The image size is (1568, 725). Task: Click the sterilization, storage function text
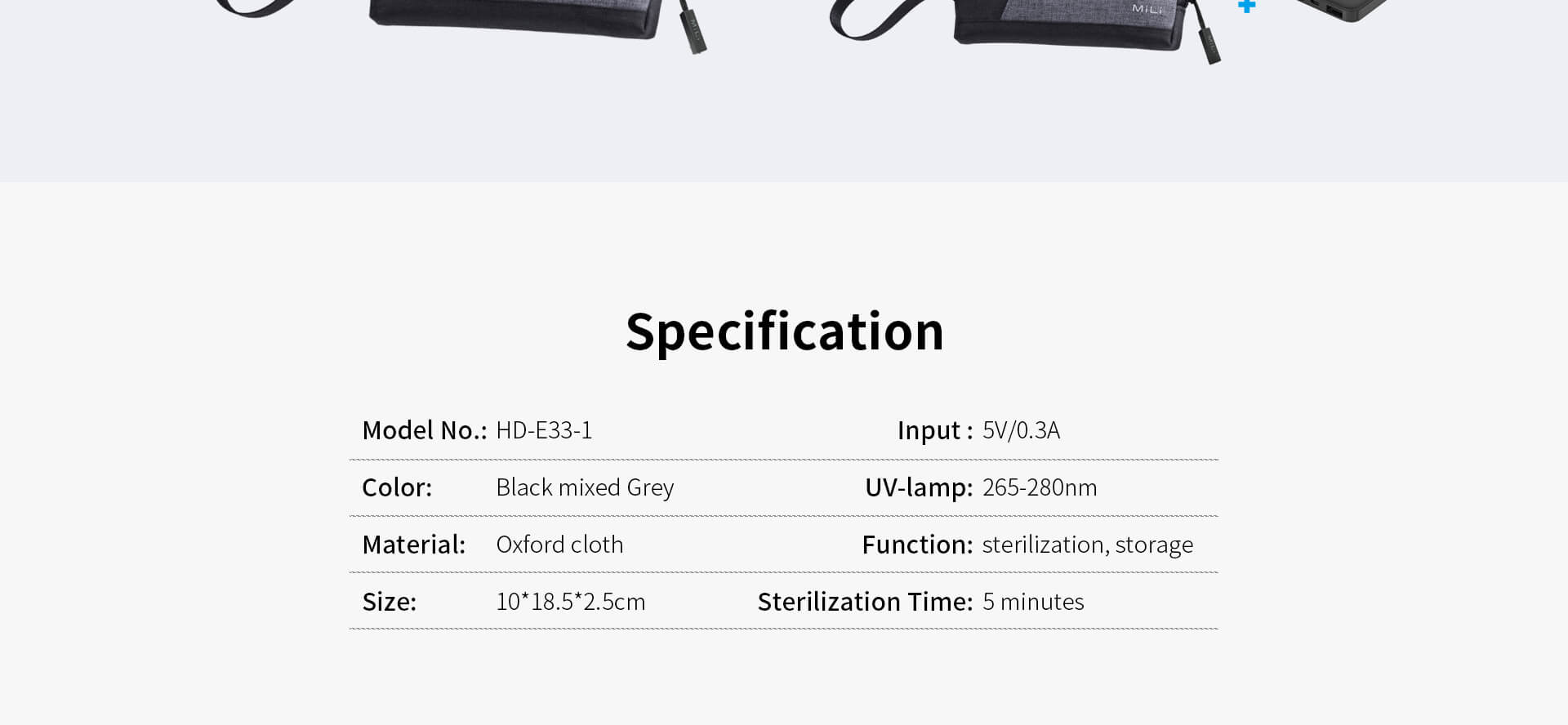coord(1087,545)
